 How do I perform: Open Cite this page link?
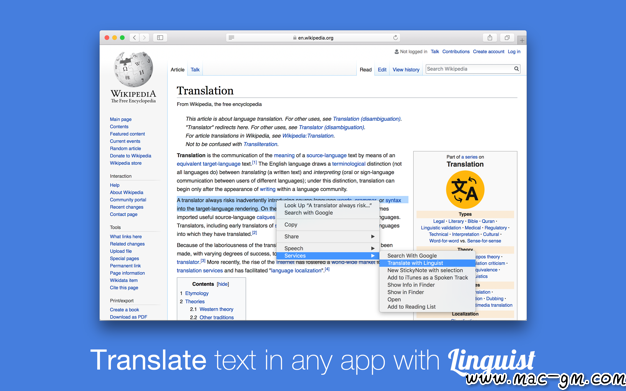click(124, 288)
